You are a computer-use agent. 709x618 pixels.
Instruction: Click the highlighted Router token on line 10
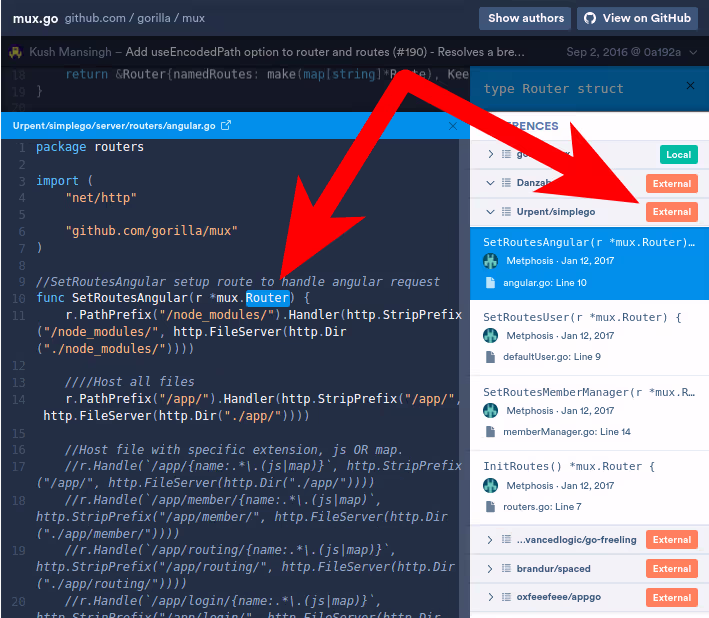pos(267,298)
